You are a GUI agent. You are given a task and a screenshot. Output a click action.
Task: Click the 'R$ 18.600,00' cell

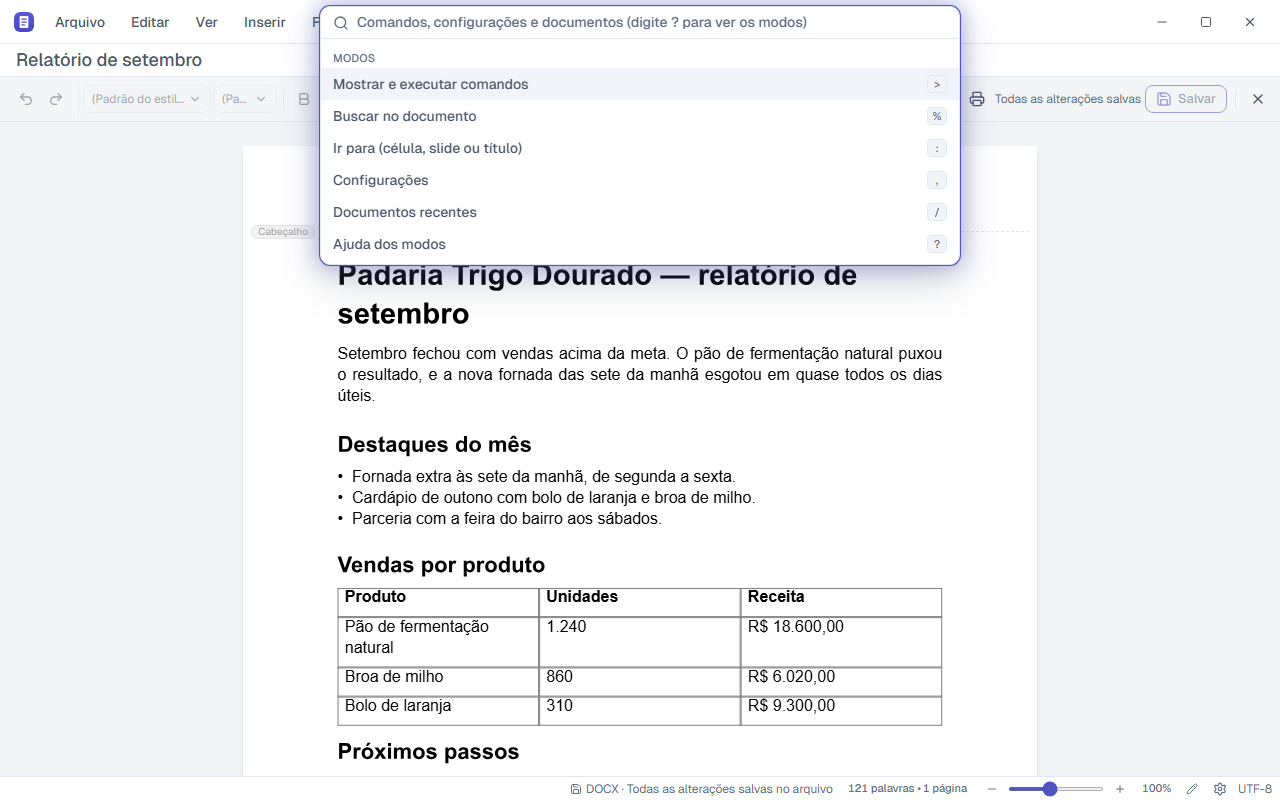coord(841,642)
